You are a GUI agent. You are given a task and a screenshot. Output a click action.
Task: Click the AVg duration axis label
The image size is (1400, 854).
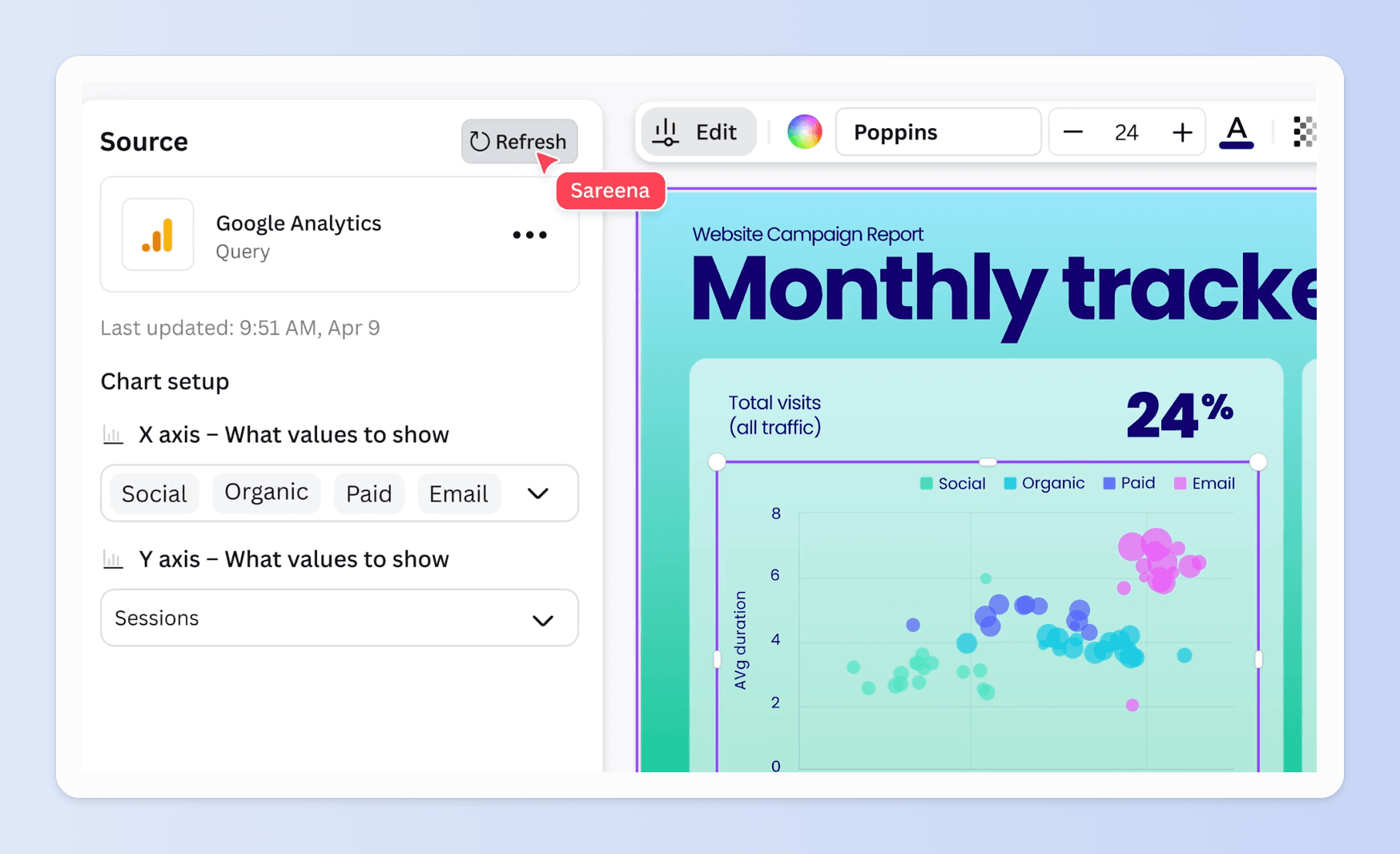coord(739,640)
